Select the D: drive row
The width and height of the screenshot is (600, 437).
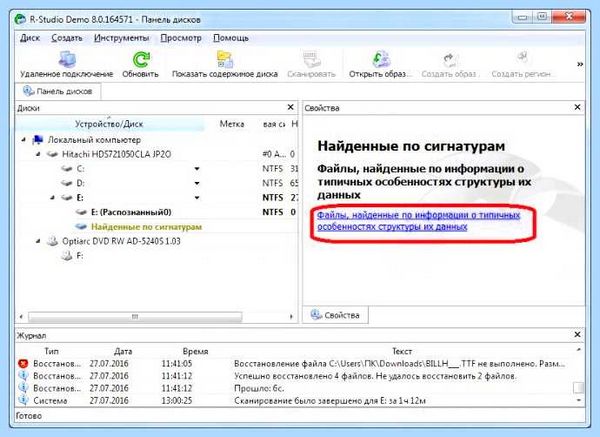point(157,183)
